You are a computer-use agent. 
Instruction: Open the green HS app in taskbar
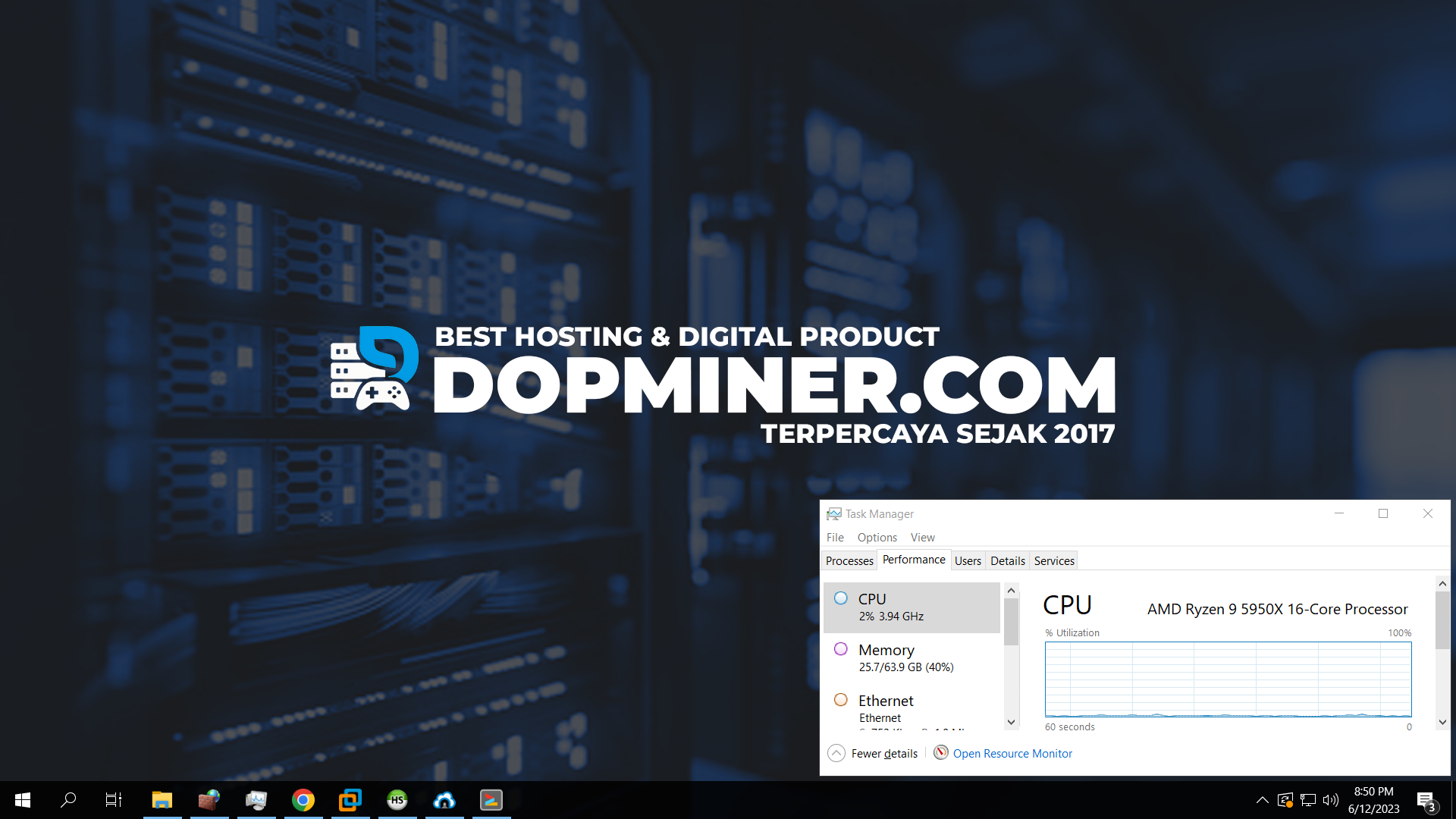click(397, 800)
